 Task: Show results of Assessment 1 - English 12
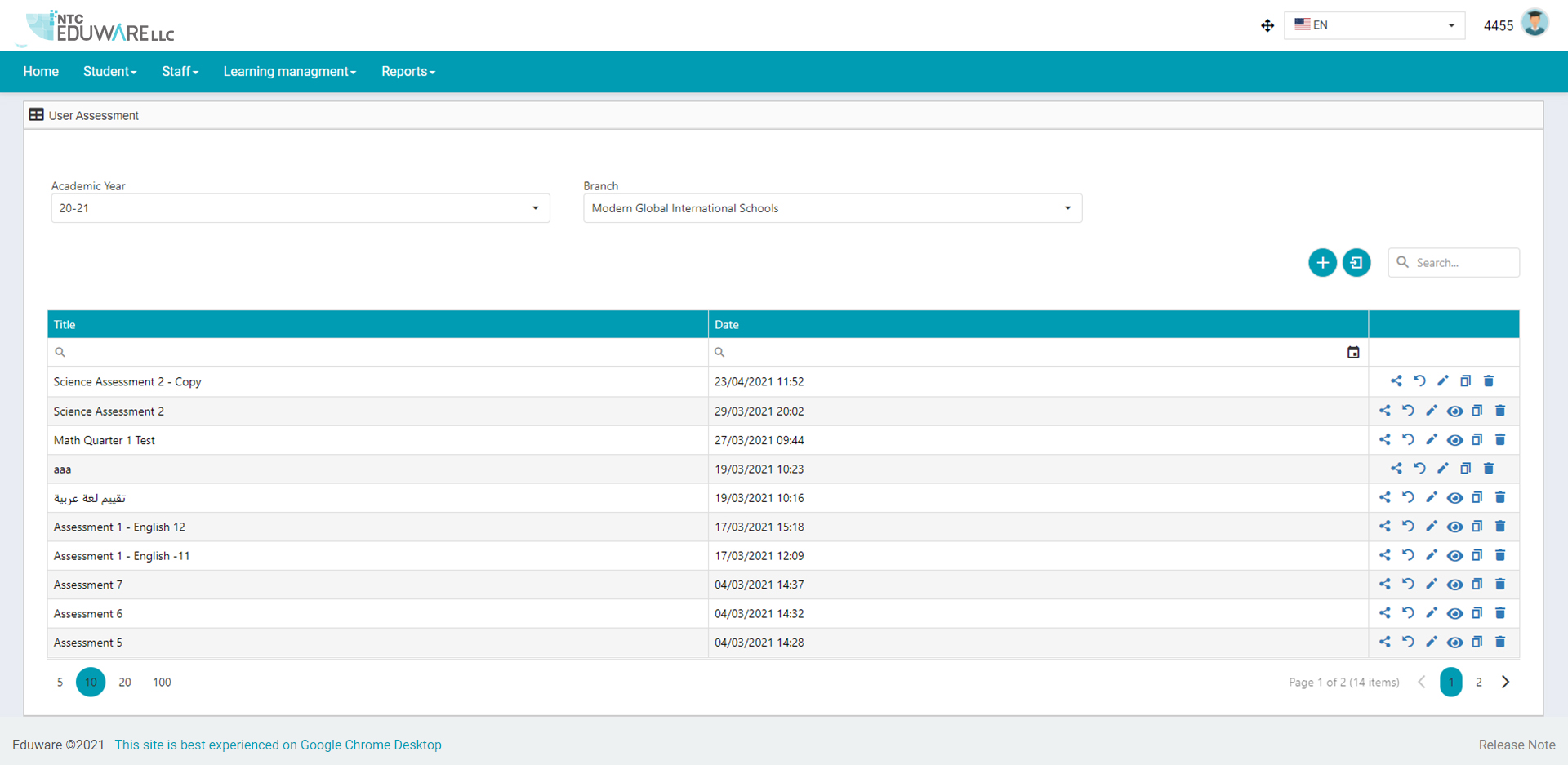(1454, 527)
